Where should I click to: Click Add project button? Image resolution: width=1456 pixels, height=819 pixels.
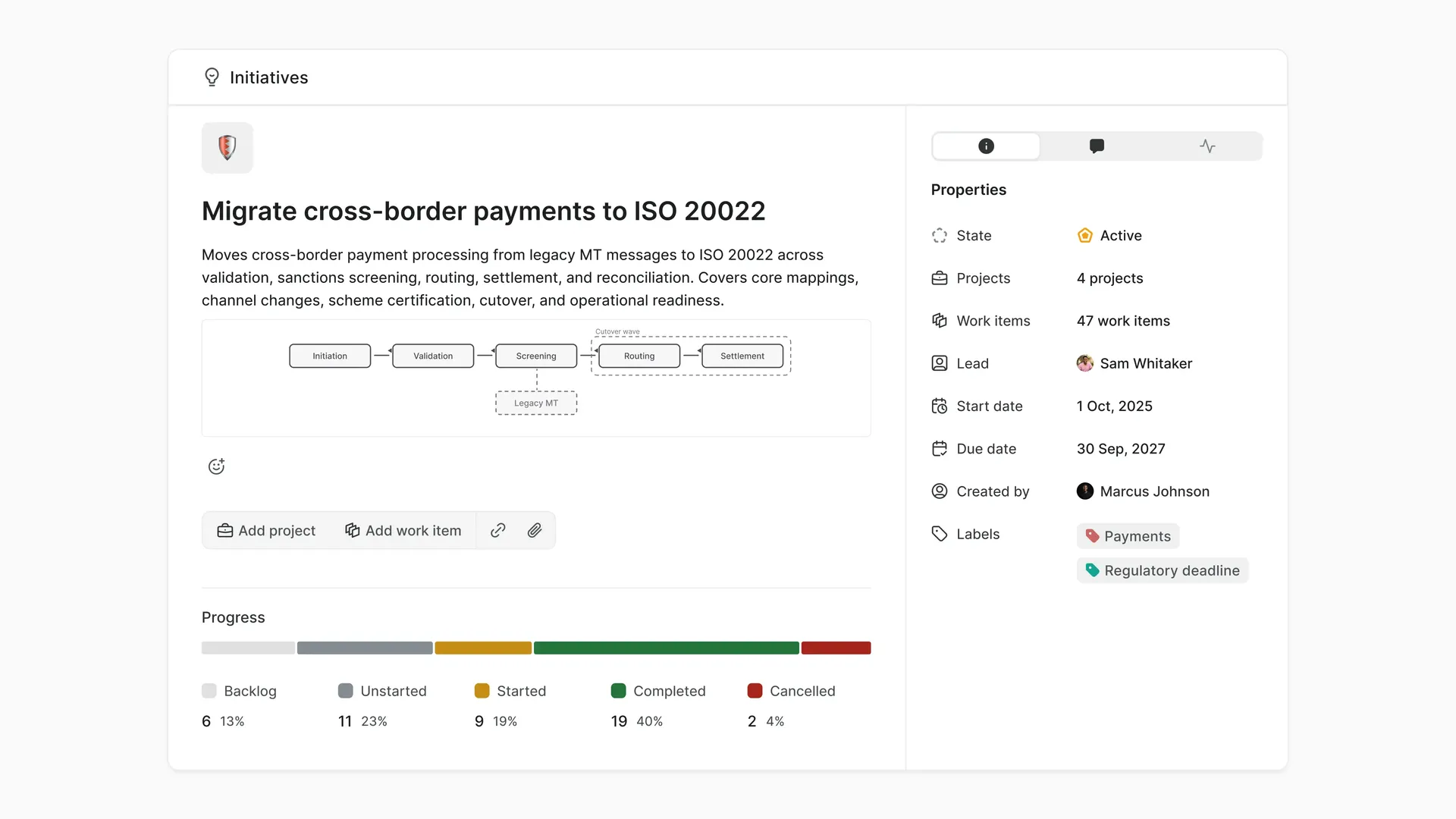click(x=266, y=531)
